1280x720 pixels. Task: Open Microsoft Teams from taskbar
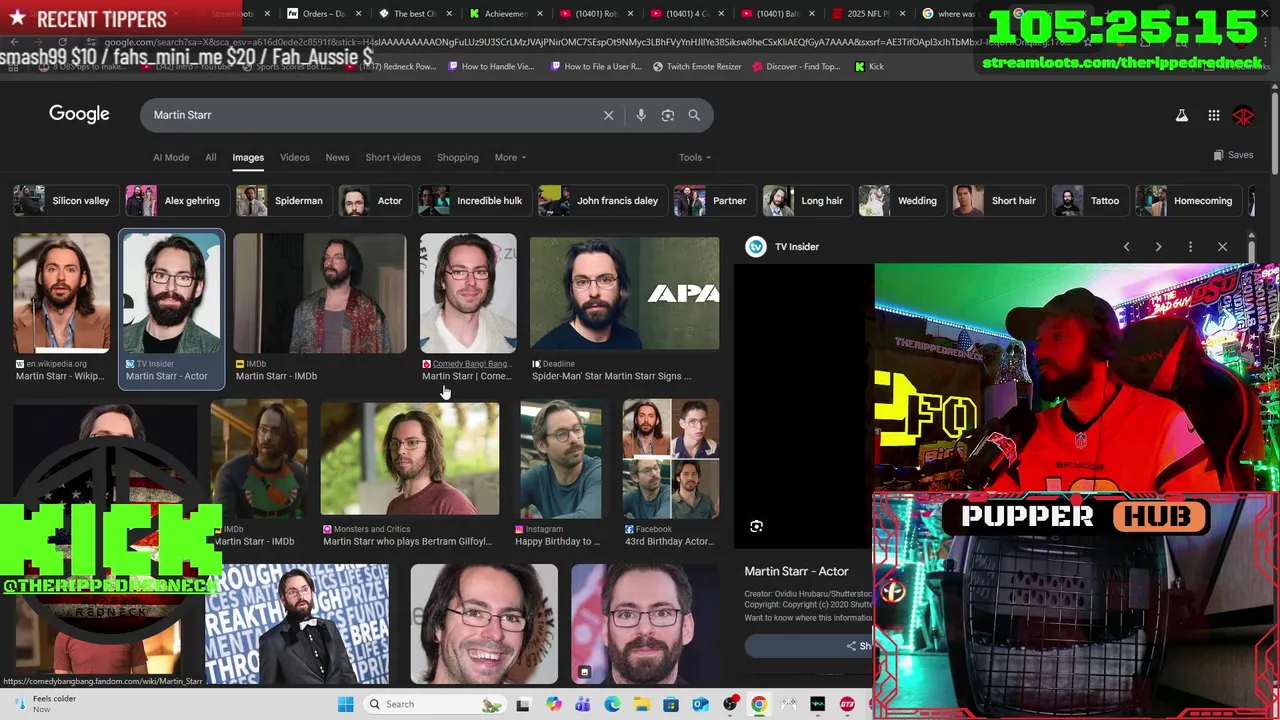[x=582, y=704]
